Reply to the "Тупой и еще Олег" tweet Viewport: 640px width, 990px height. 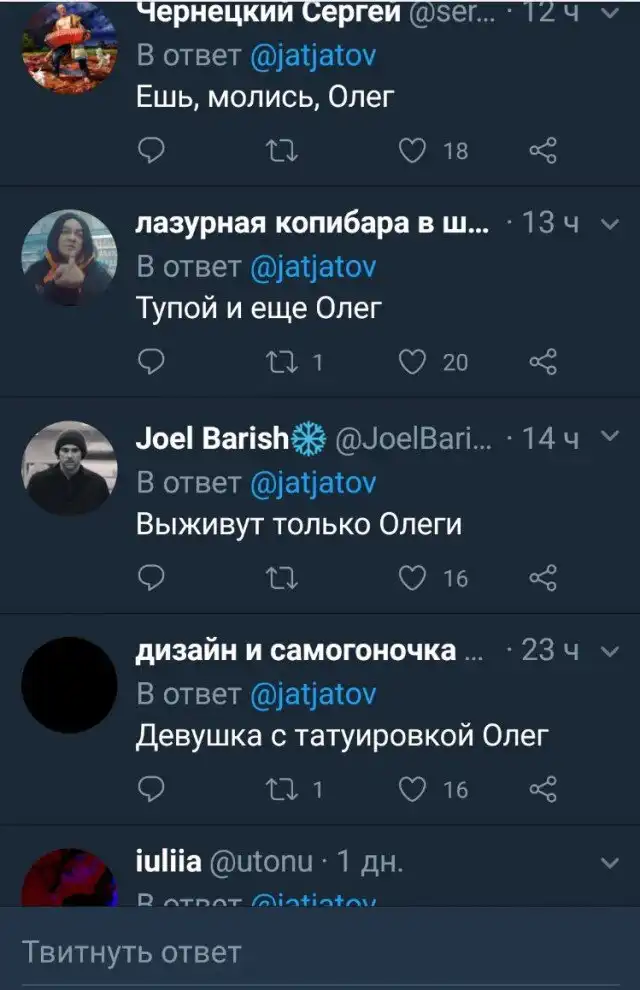(151, 362)
